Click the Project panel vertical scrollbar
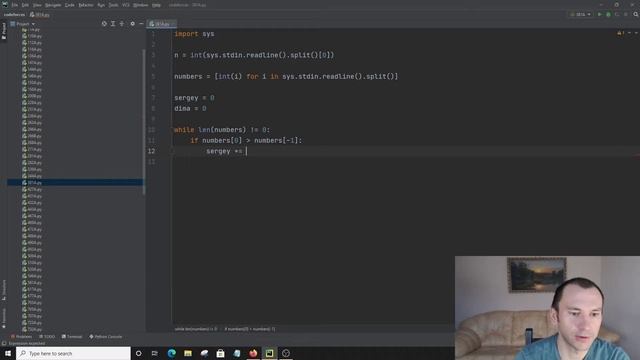640x360 pixels. click(x=144, y=122)
